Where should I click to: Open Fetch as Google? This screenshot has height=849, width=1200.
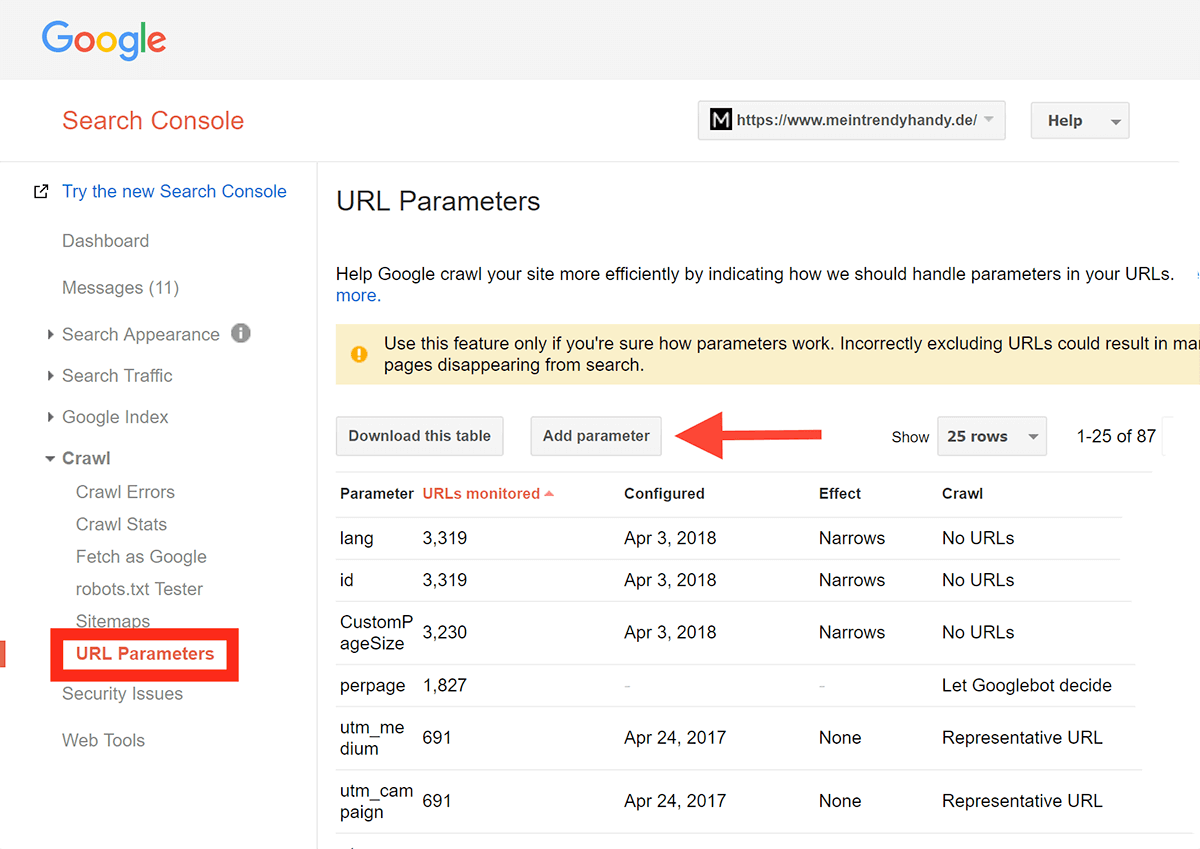pyautogui.click(x=141, y=557)
